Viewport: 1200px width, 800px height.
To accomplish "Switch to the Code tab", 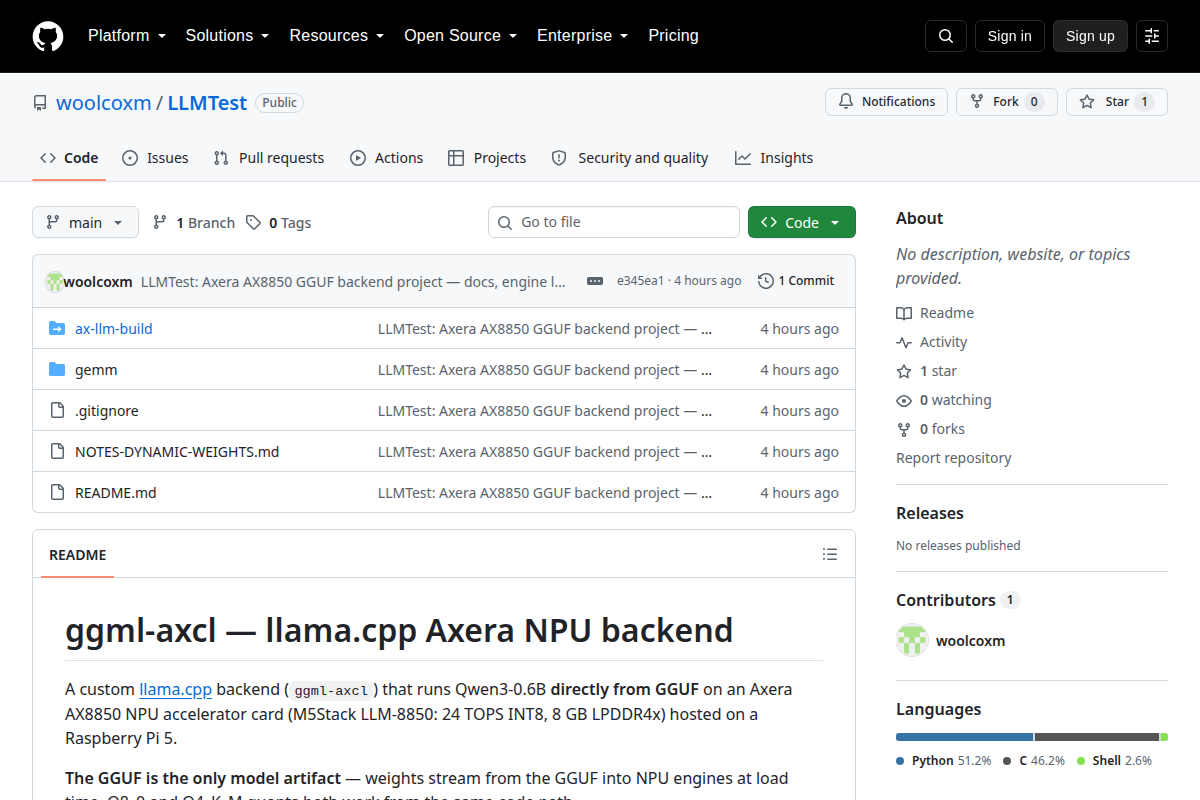I will pyautogui.click(x=69, y=158).
